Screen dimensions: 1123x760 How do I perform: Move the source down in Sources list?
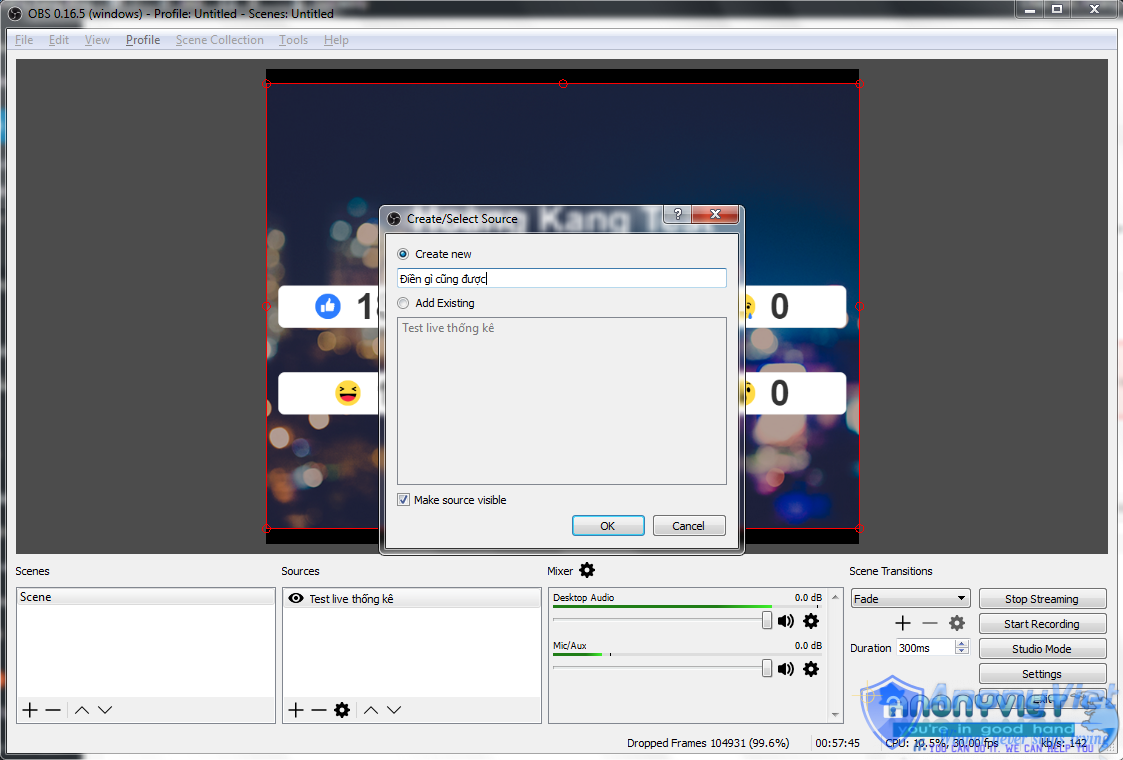[394, 710]
